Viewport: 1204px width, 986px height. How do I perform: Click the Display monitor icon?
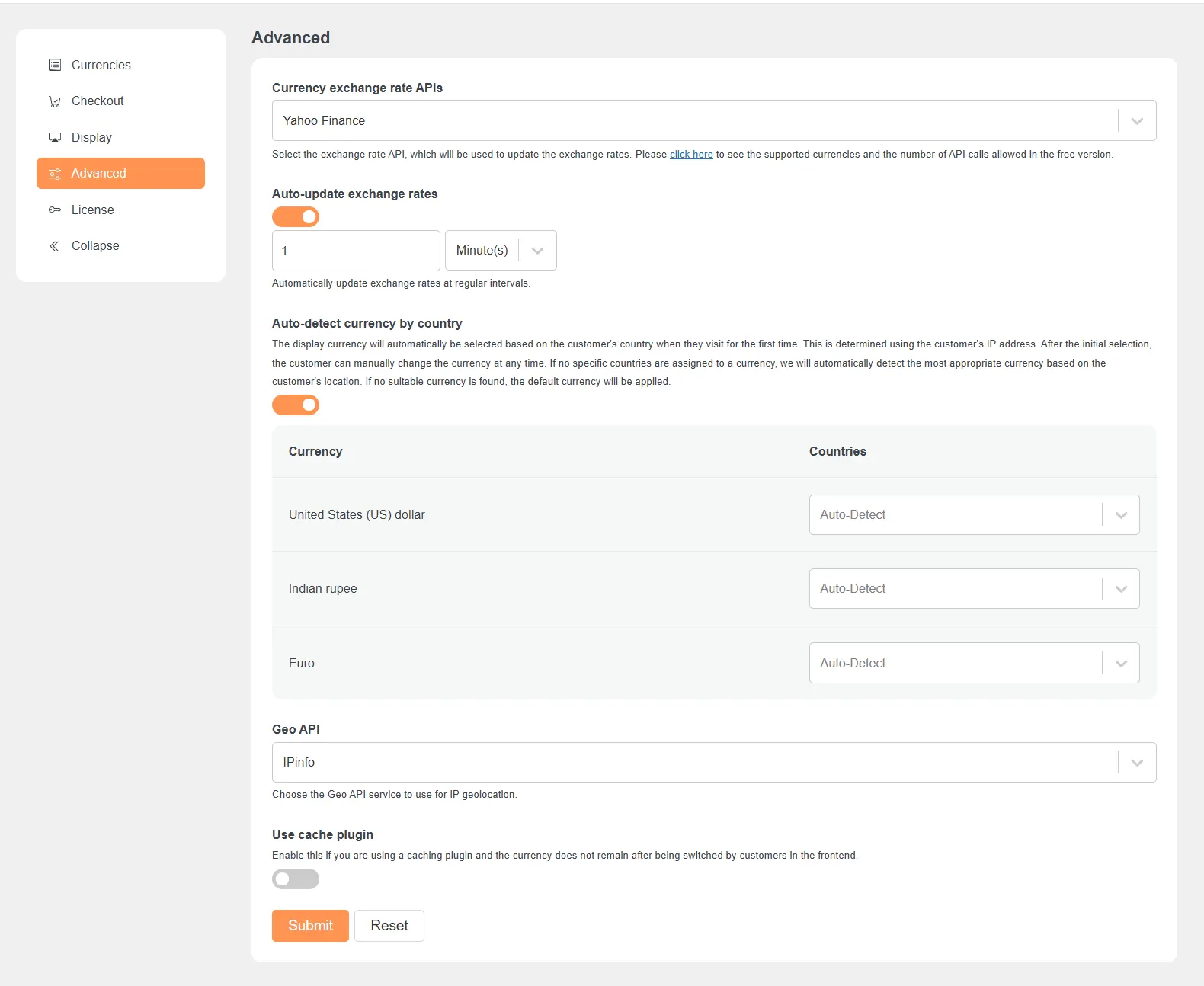coord(55,137)
